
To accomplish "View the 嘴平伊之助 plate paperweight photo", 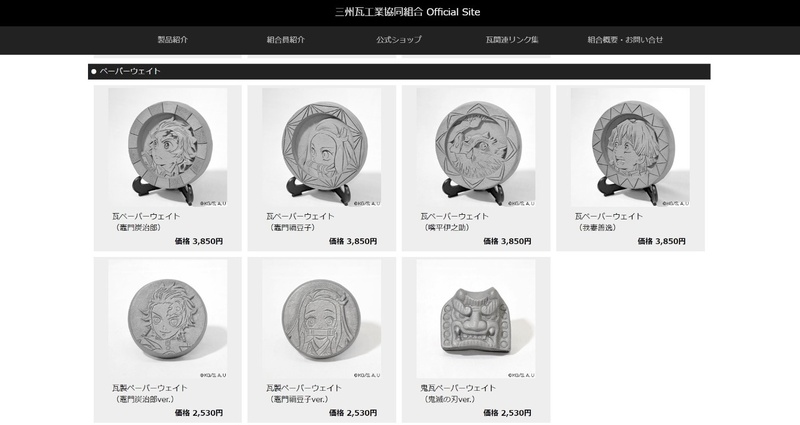I will coord(476,147).
